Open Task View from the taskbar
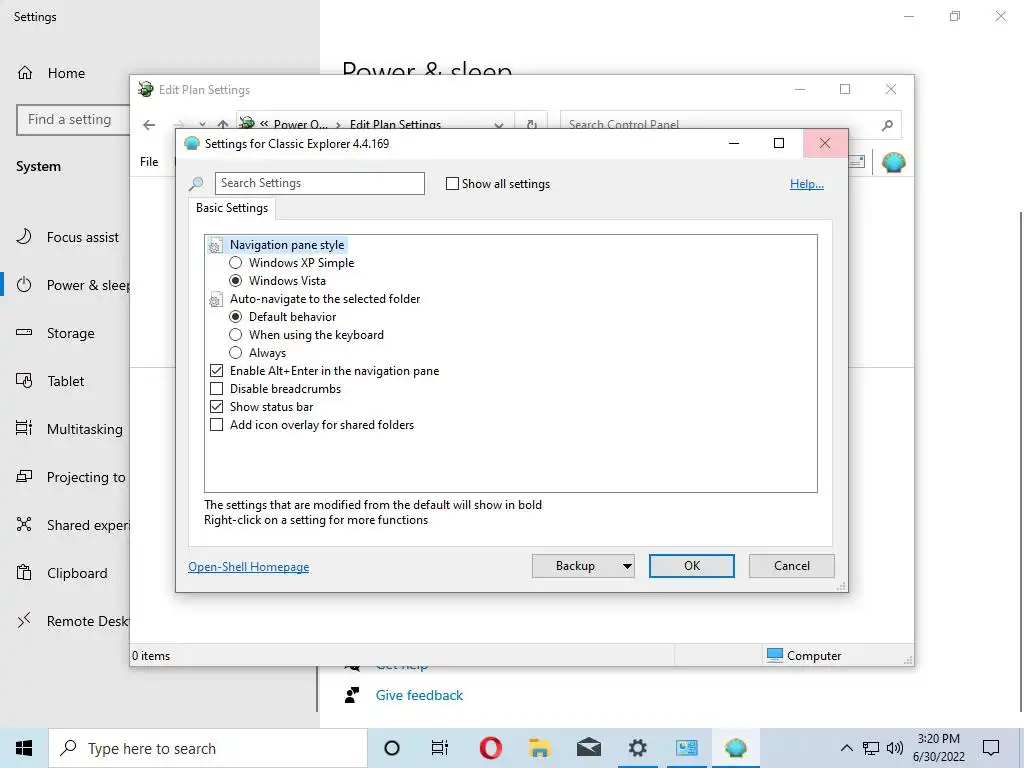Viewport: 1024px width, 768px height. (x=440, y=748)
